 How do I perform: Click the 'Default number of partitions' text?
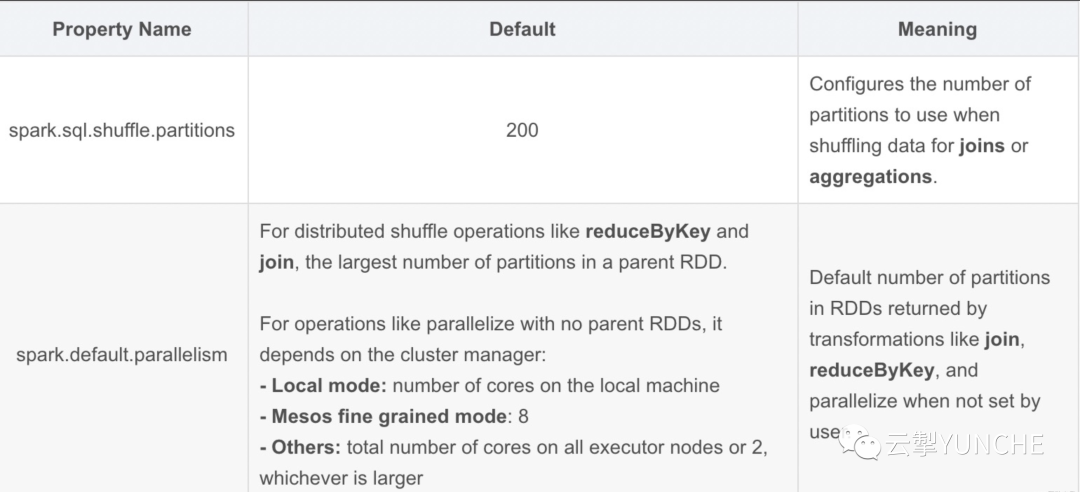point(929,277)
